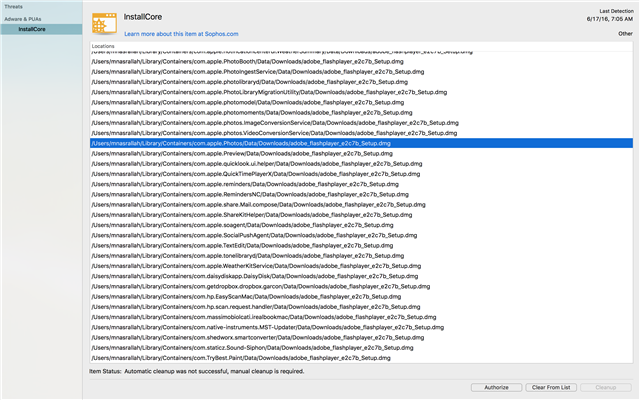Image resolution: width=640 pixels, height=400 pixels.
Task: Click the Cleanup button
Action: (x=606, y=387)
